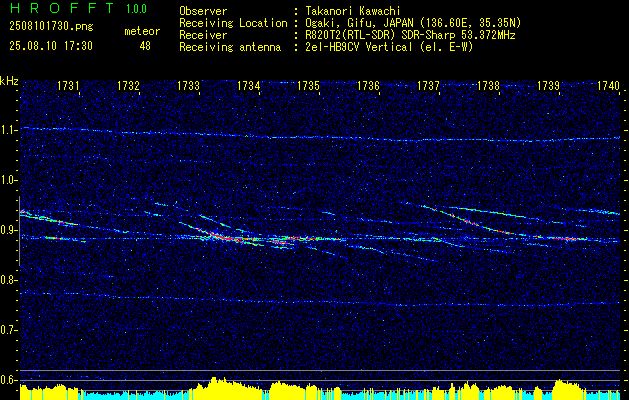Viewport: 629px width, 400px height.
Task: Click the 1739 time marker
Action: pos(548,85)
